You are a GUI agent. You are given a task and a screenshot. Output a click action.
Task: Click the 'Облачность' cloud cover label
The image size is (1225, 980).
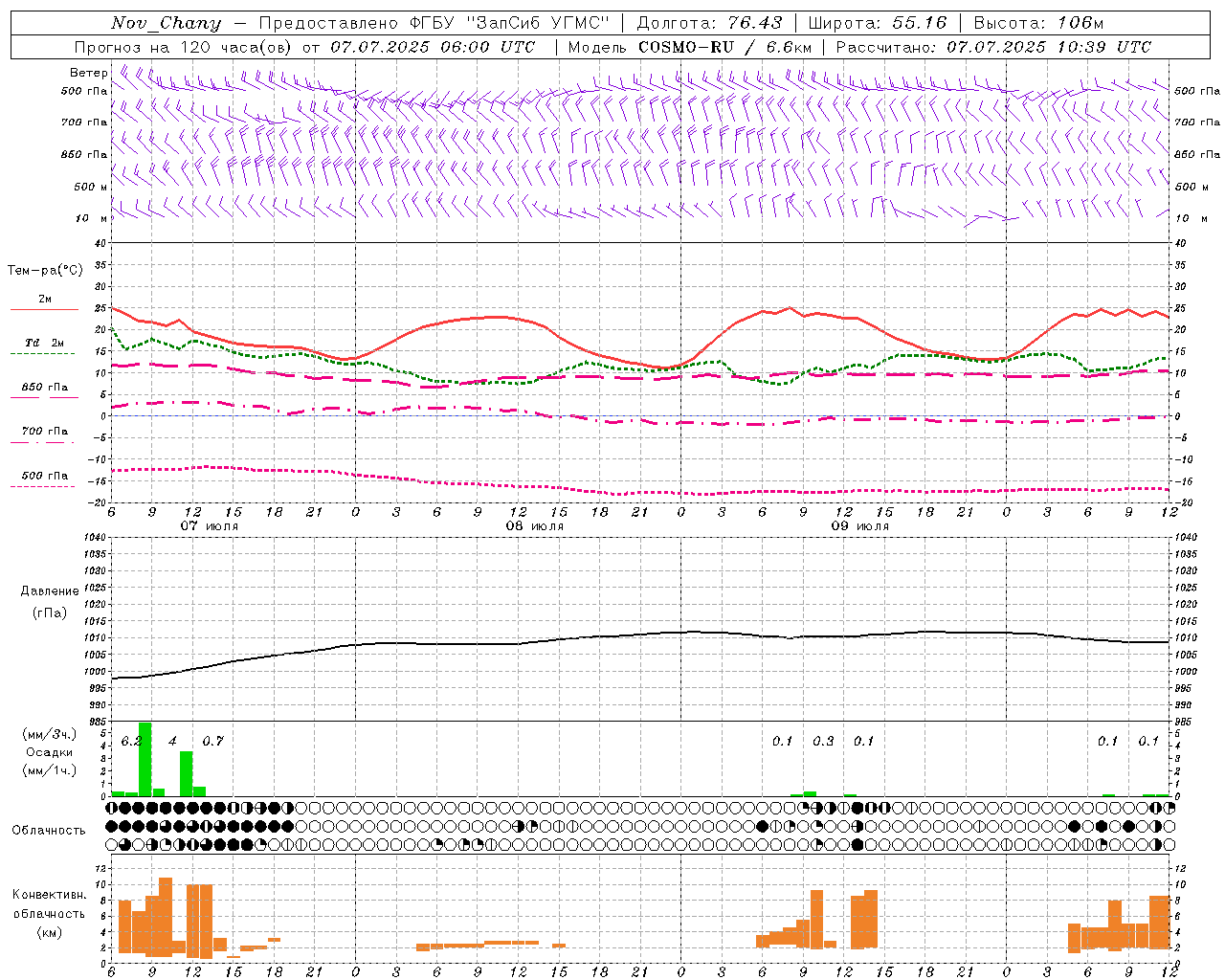tap(49, 830)
